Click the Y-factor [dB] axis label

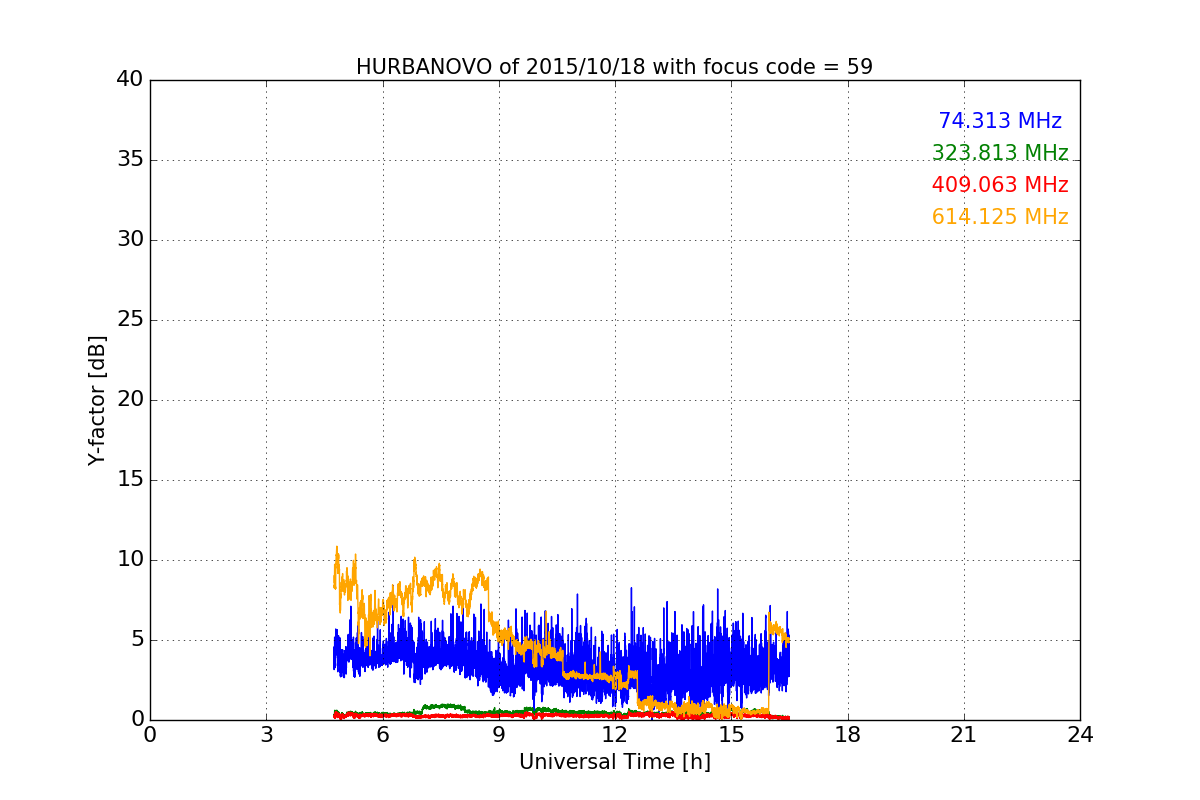pyautogui.click(x=96, y=400)
